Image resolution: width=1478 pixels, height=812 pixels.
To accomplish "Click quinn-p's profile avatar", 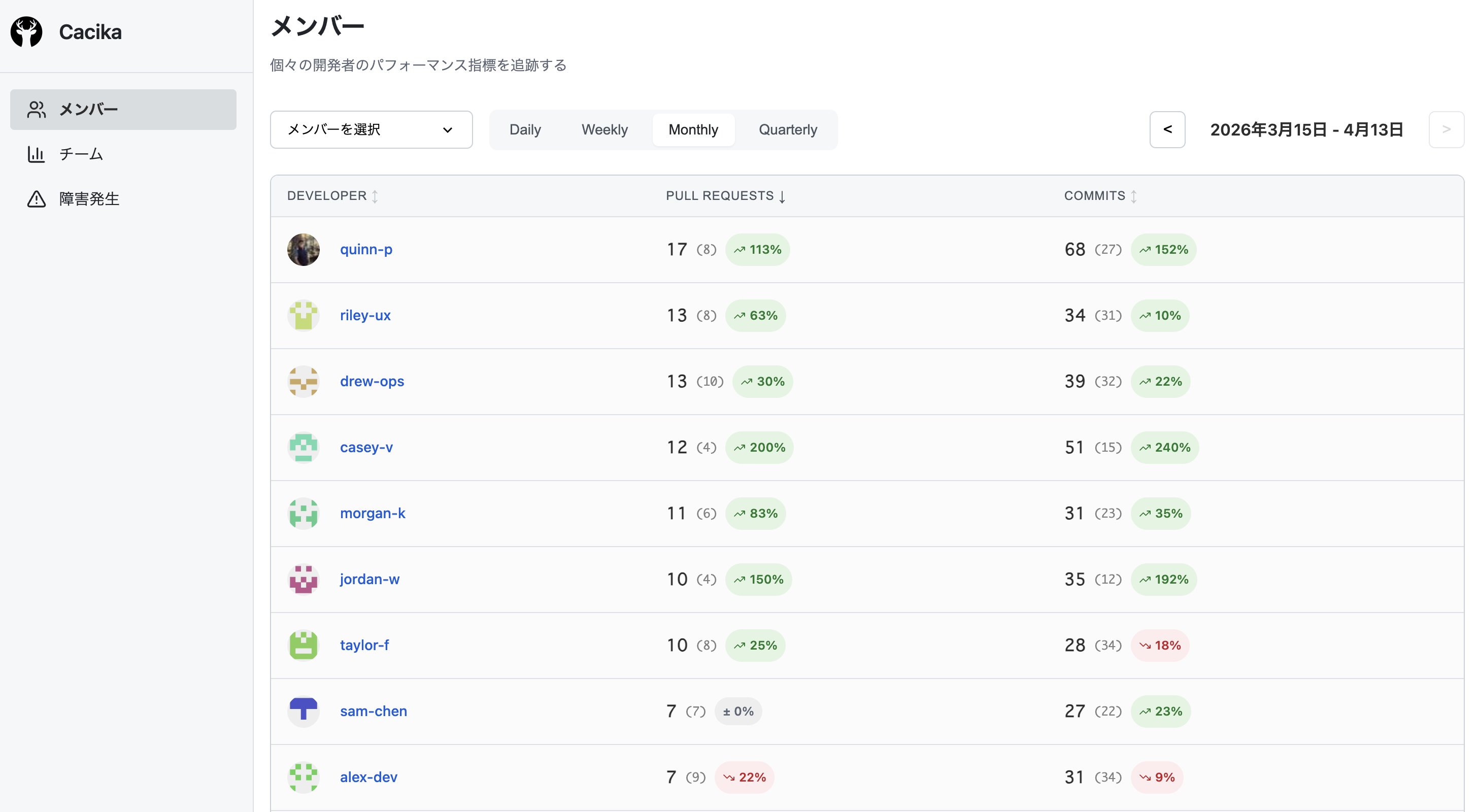I will [303, 250].
